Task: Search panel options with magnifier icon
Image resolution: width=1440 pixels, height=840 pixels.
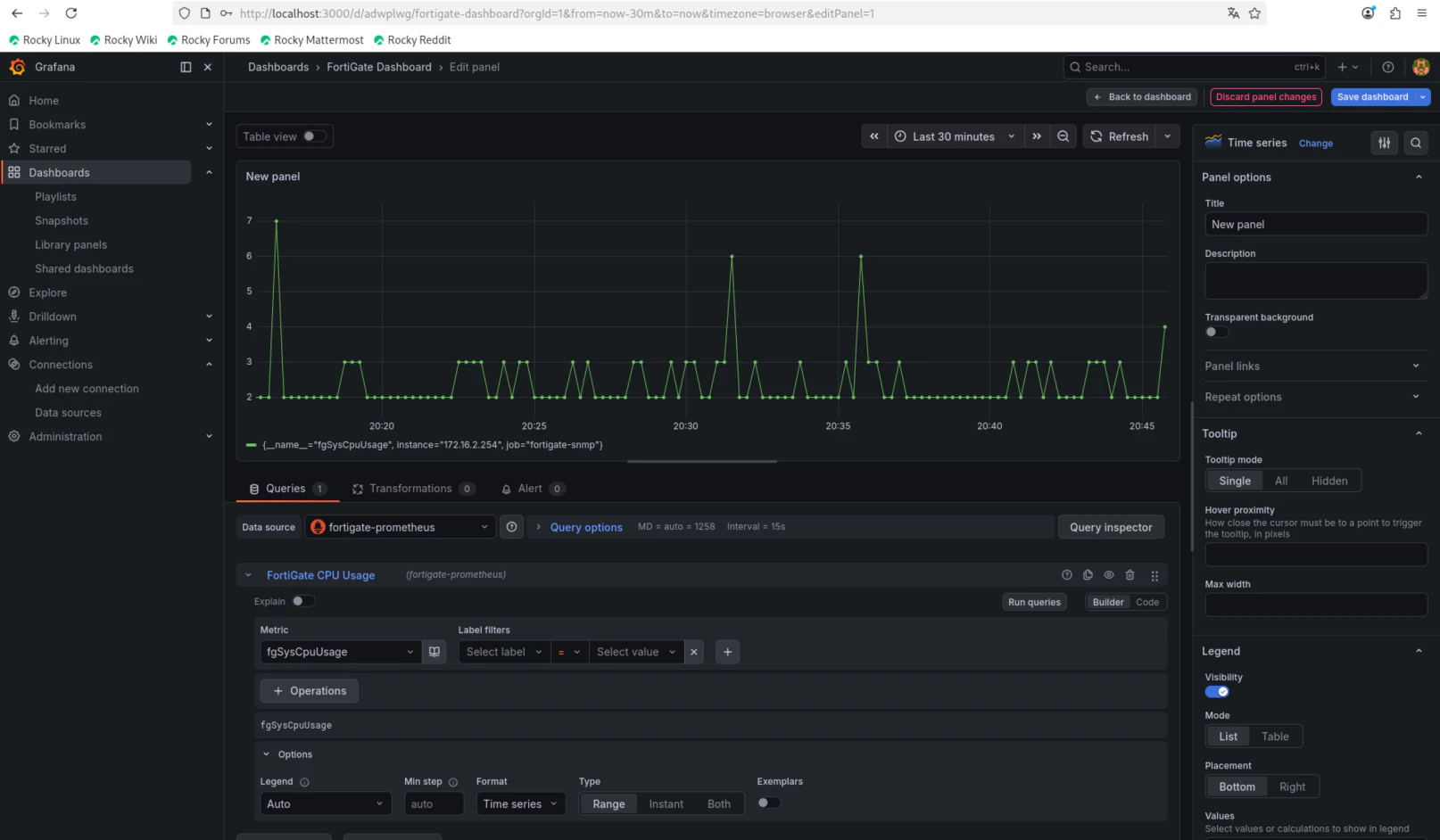Action: [1416, 143]
